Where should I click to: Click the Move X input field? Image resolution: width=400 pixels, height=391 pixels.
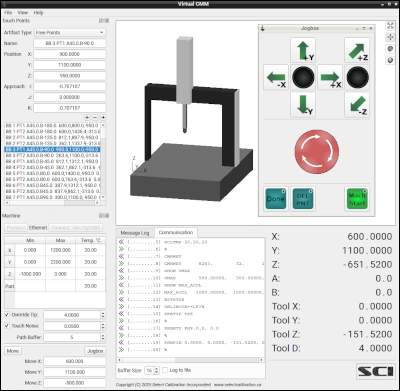pyautogui.click(x=75, y=361)
